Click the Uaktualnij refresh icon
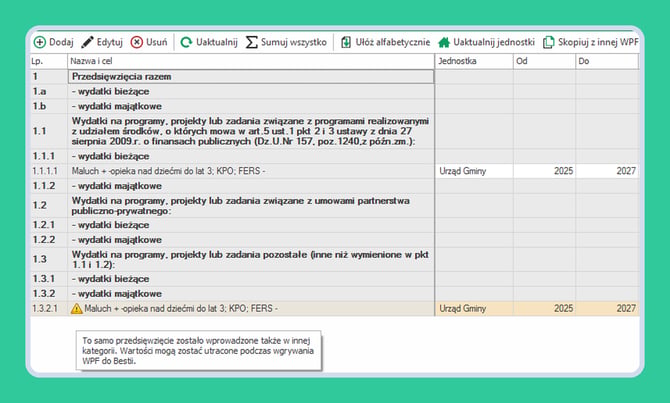The height and width of the screenshot is (403, 670). (x=186, y=42)
